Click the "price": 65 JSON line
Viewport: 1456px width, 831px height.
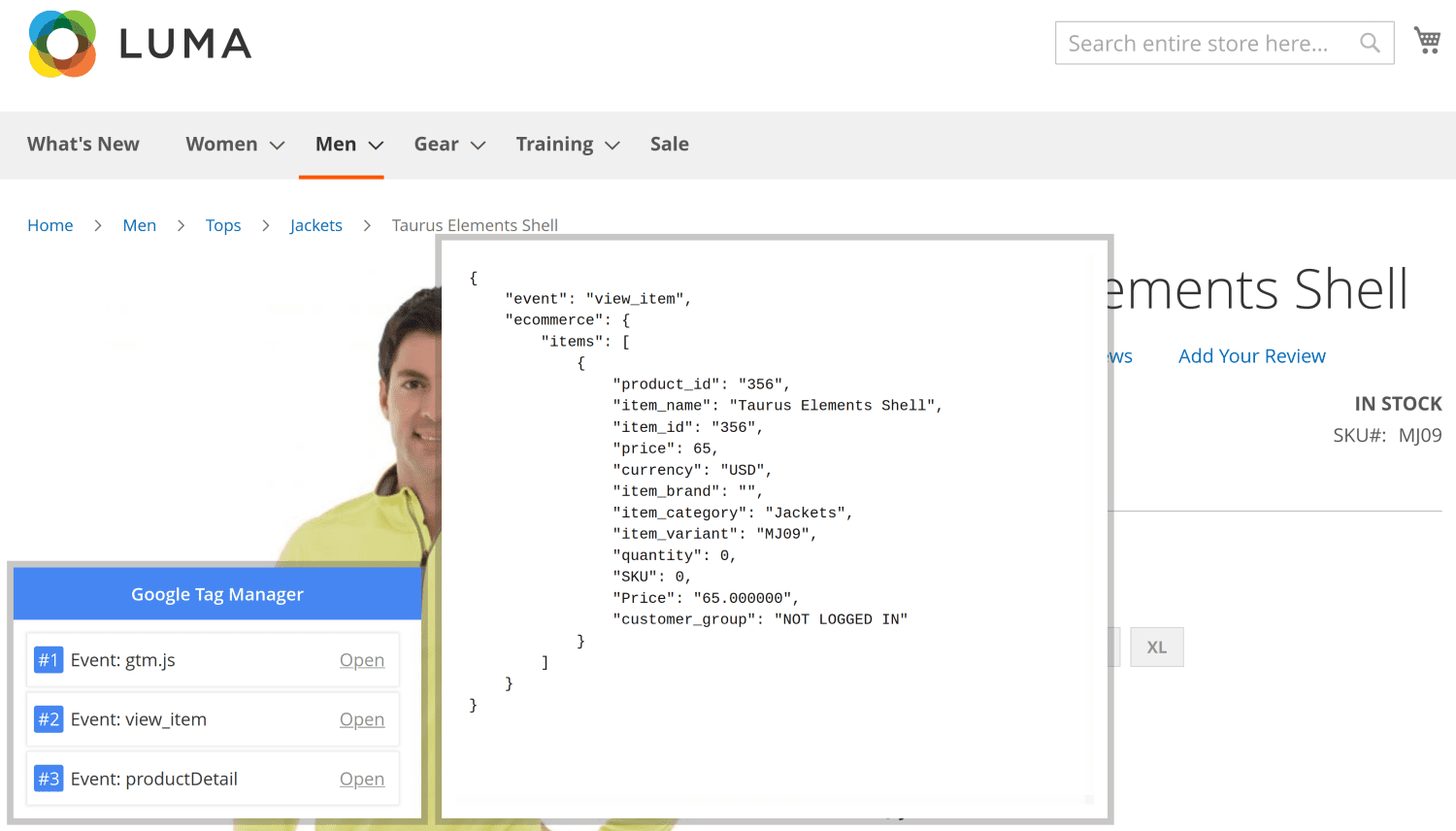click(x=666, y=449)
